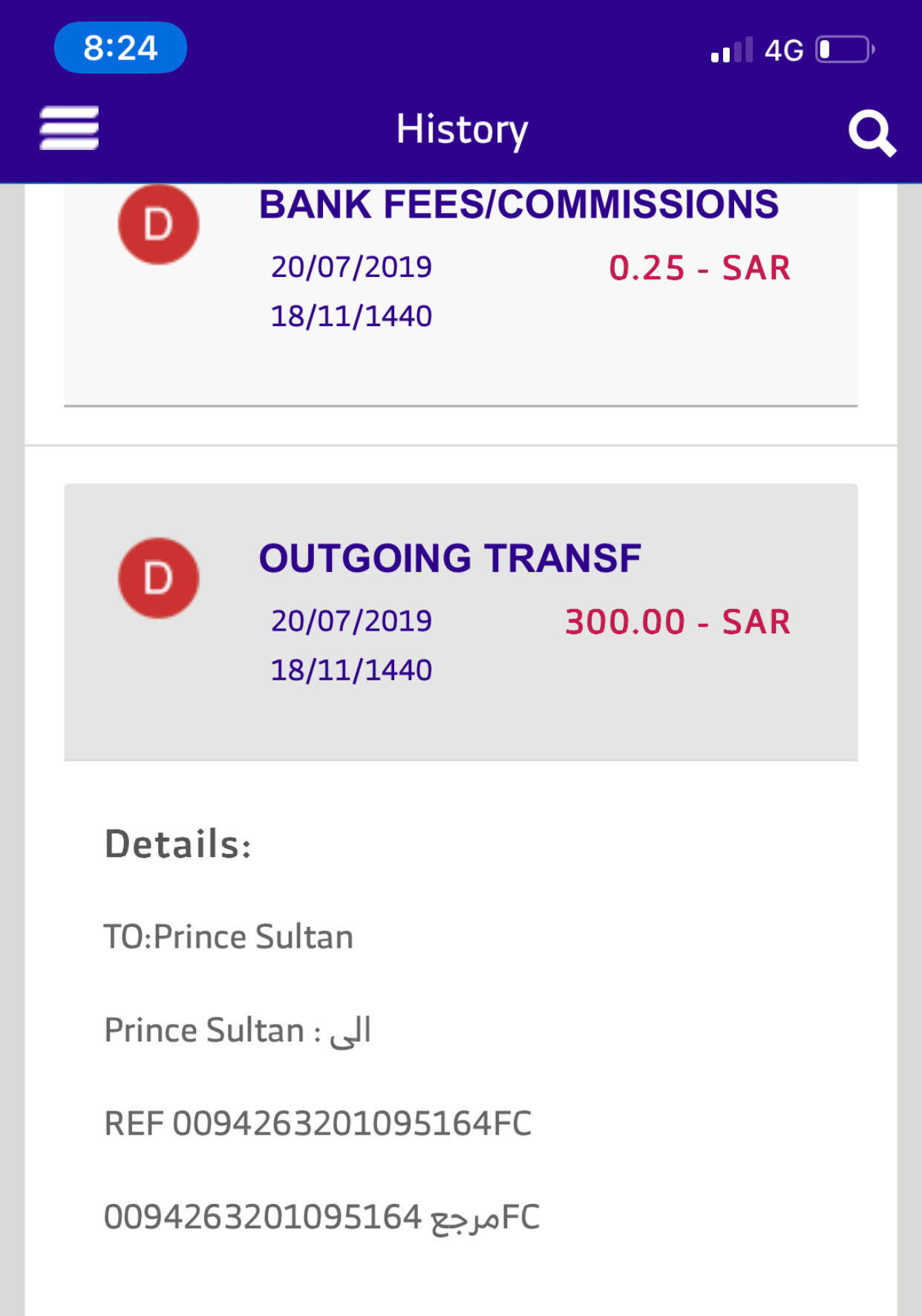
Task: Tap the search magnifier icon
Action: click(x=872, y=133)
